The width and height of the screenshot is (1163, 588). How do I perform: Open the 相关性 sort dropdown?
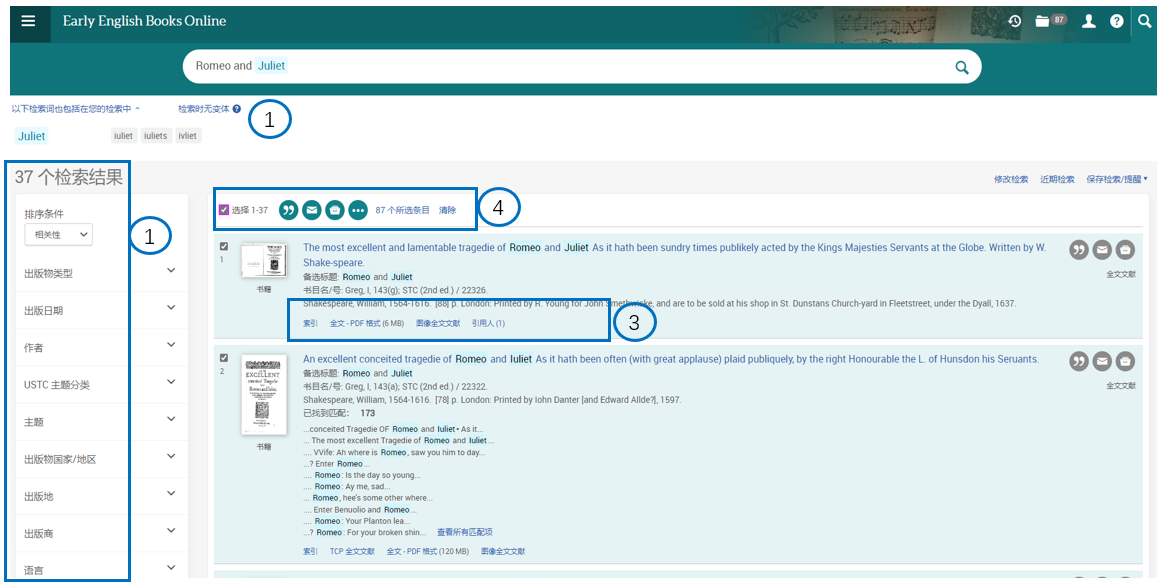click(x=58, y=235)
